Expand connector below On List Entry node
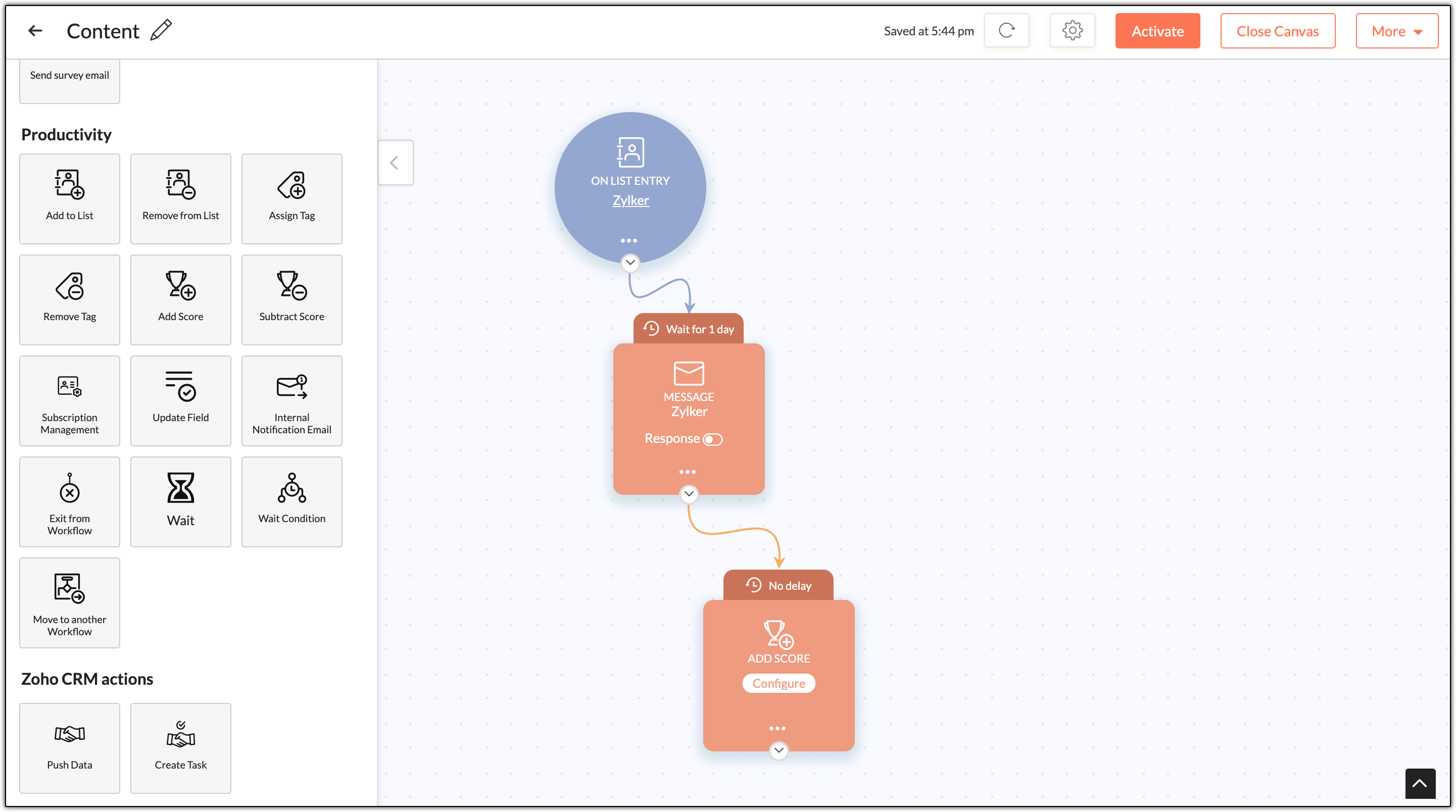Viewport: 1456px width, 812px height. coord(630,263)
